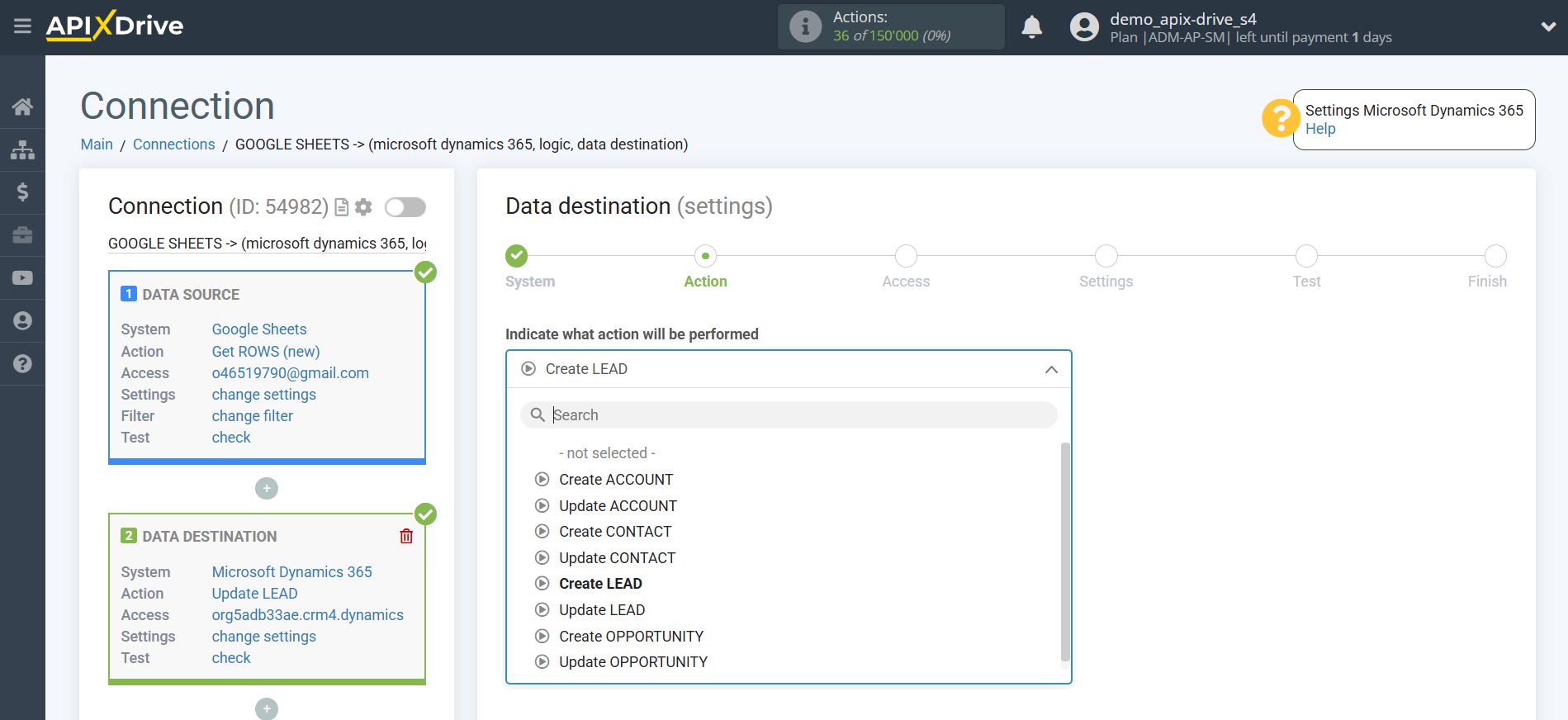Click the connection document copy icon
Screen dimensions: 1568x720
(x=341, y=207)
